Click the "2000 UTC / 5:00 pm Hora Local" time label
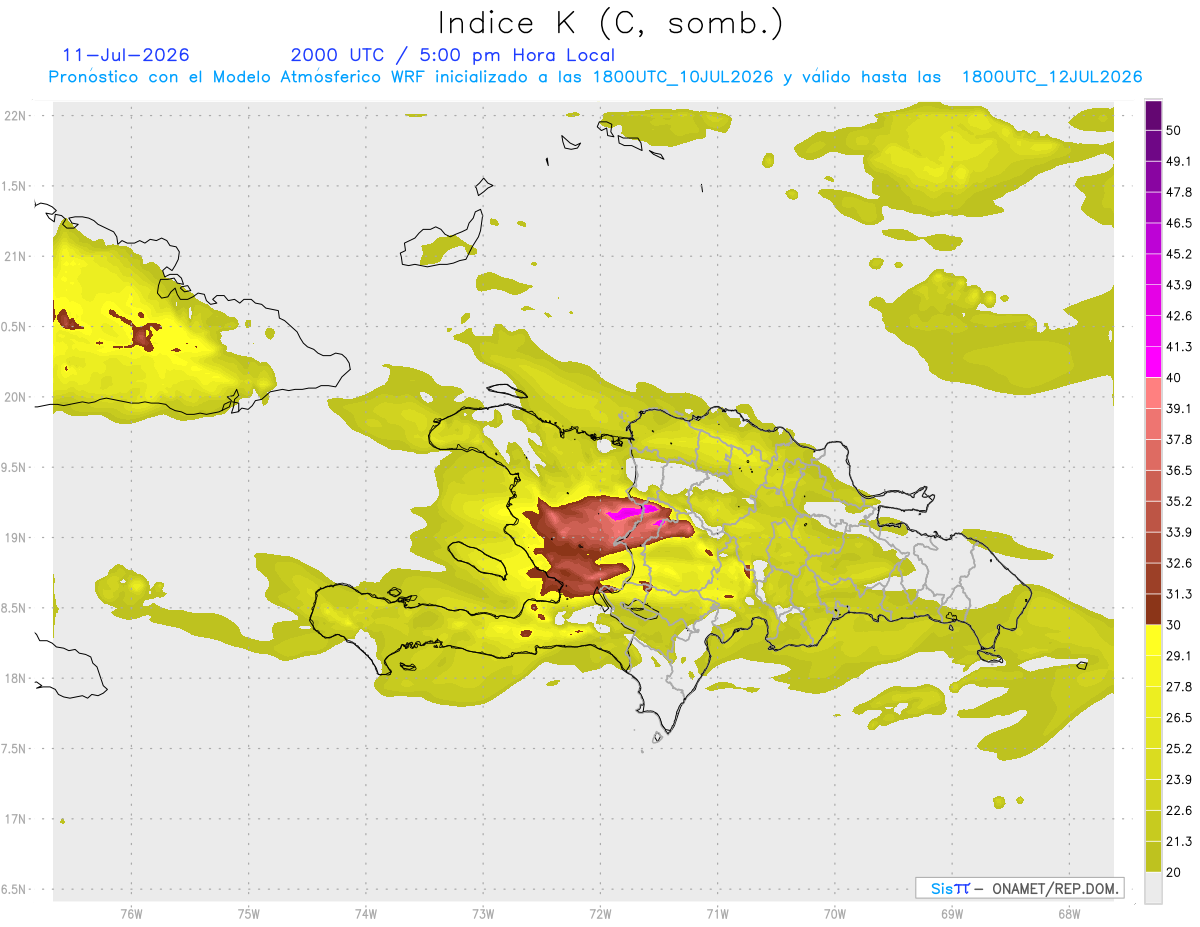1200x927 pixels. 453,55
